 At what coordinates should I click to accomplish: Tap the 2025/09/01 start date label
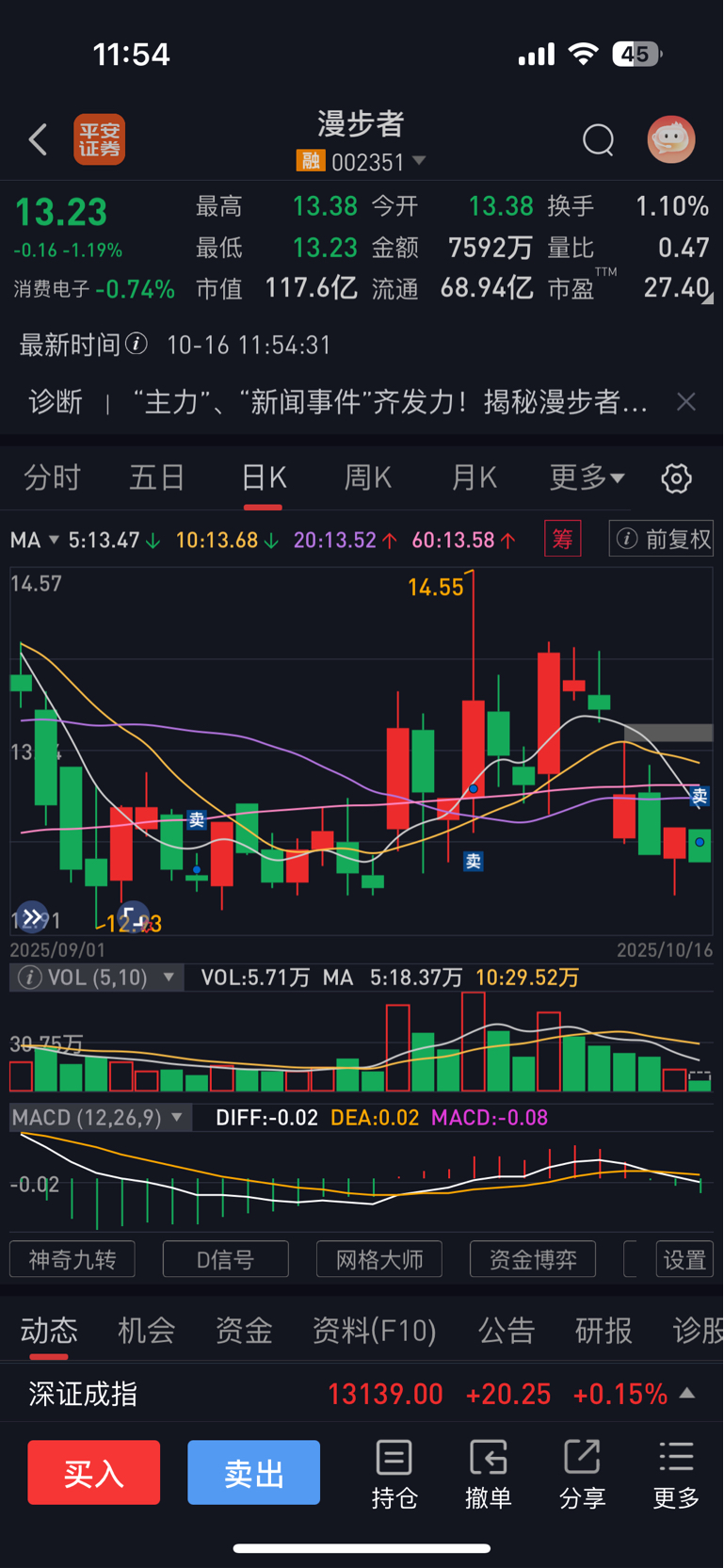pos(57,949)
